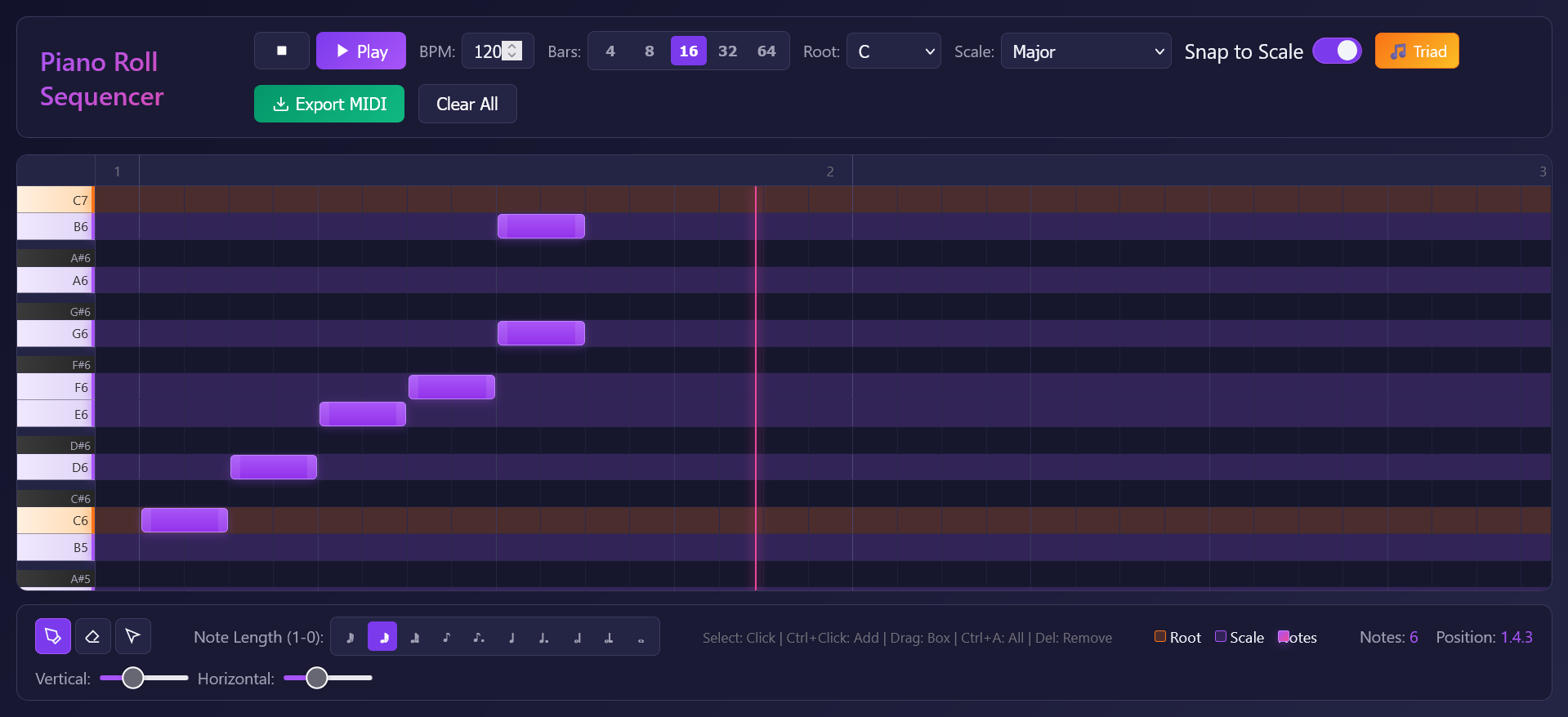
Task: Click the Clear All button
Action: [467, 104]
